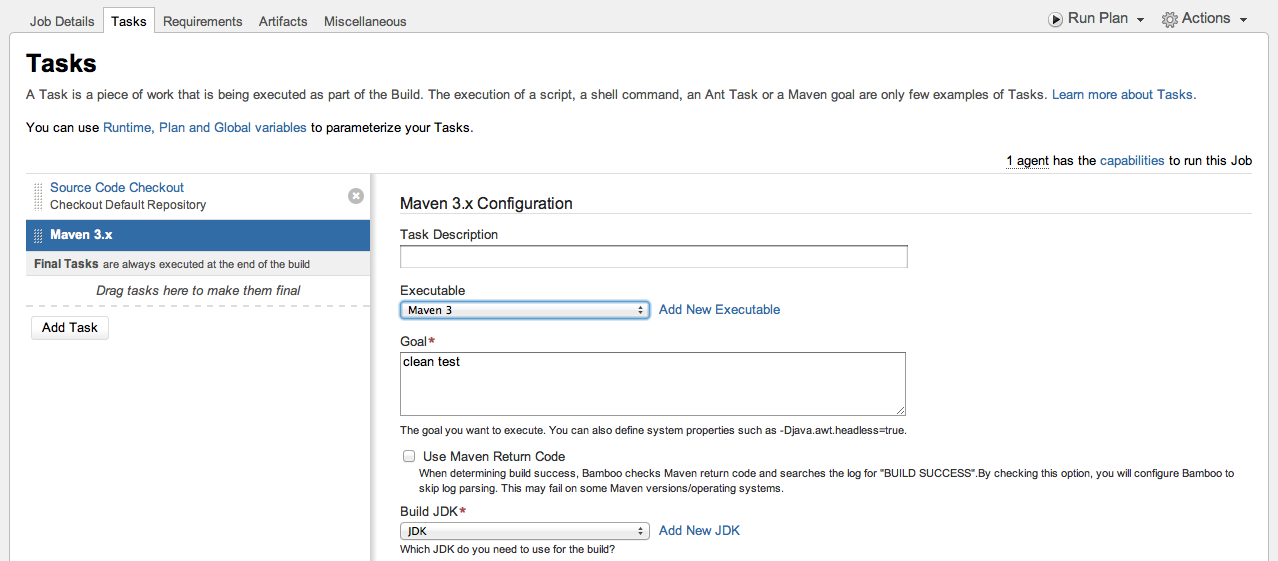The width and height of the screenshot is (1278, 561).
Task: Expand the Actions dropdown arrow
Action: tap(1243, 20)
